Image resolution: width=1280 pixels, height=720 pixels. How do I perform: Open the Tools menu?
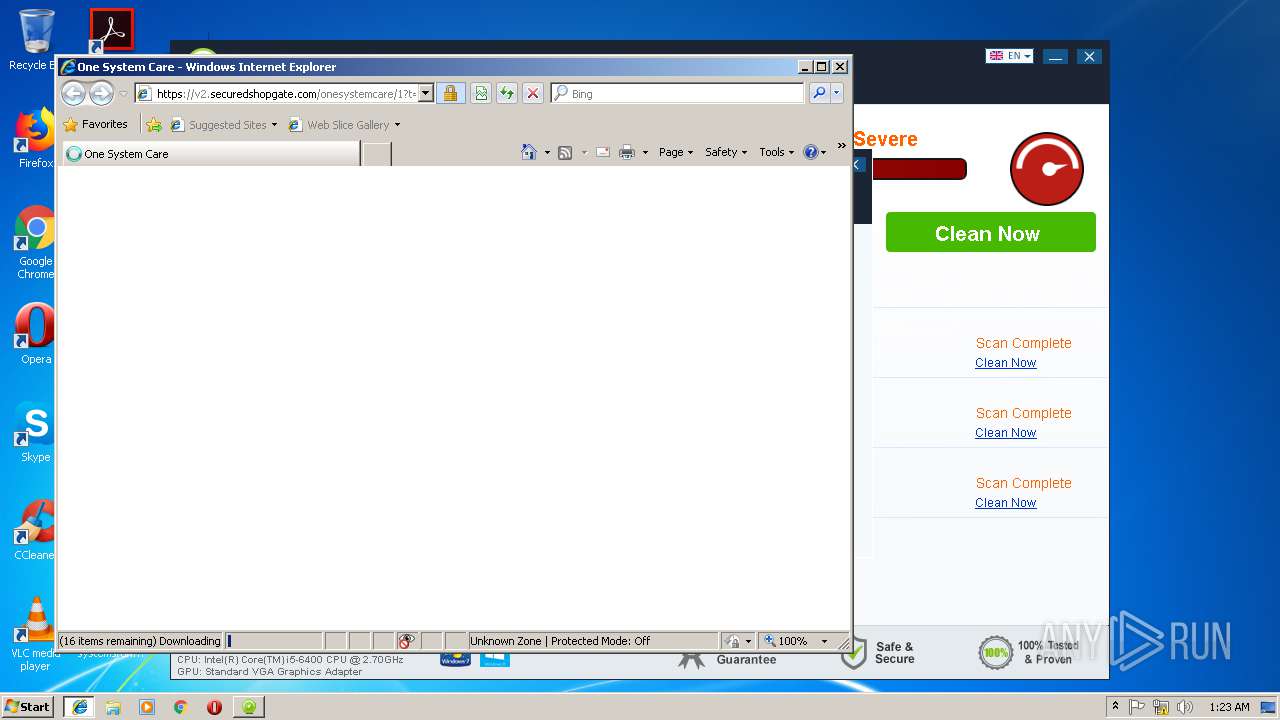[x=777, y=152]
